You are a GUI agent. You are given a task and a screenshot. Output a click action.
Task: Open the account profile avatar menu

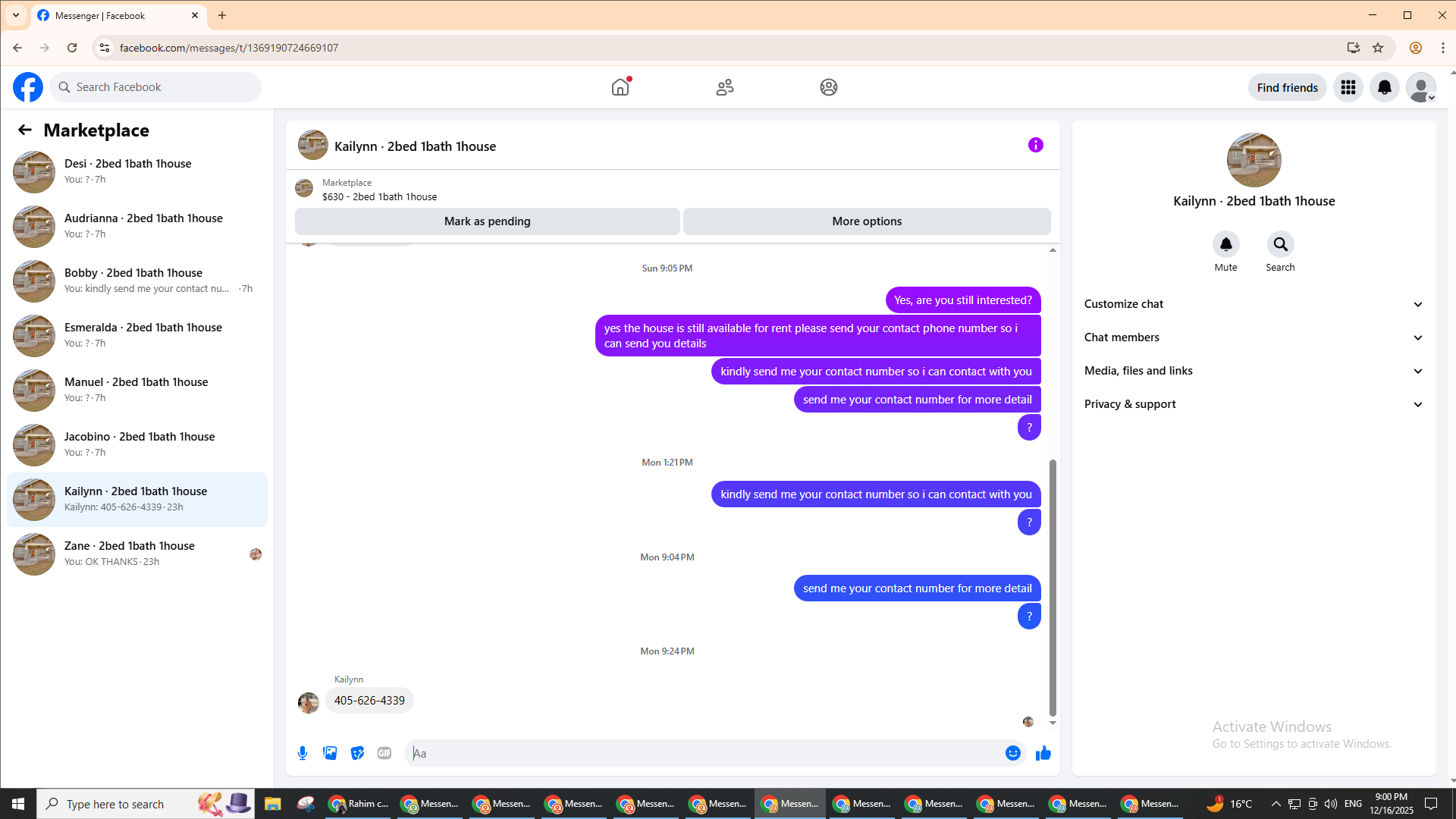[1421, 87]
